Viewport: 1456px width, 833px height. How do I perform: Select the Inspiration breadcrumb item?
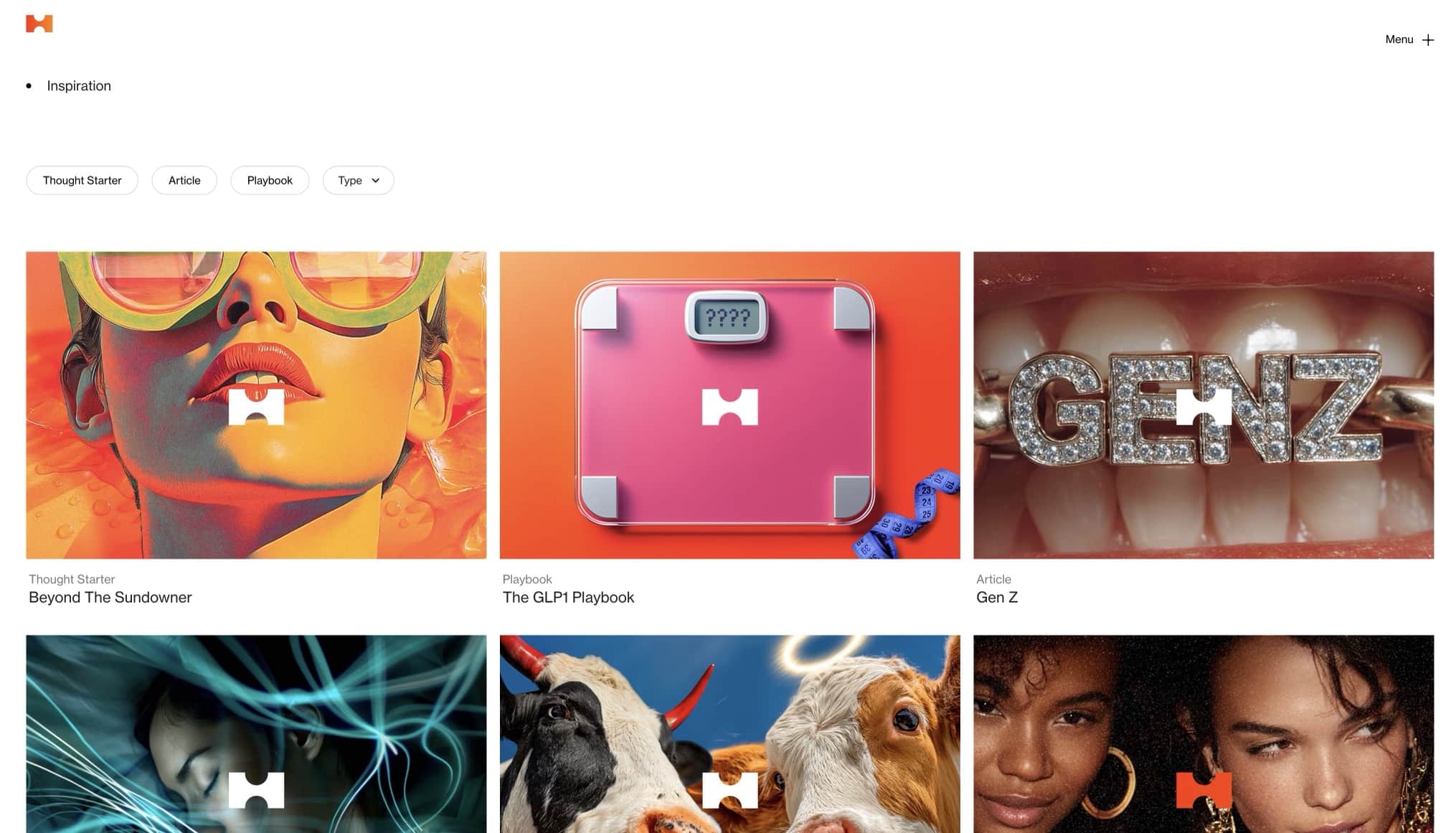[x=79, y=86]
